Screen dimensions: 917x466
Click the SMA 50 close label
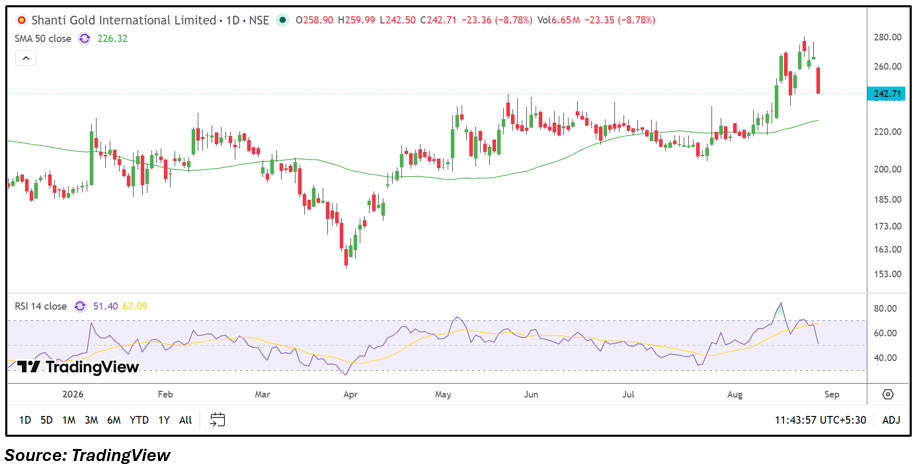[44, 39]
